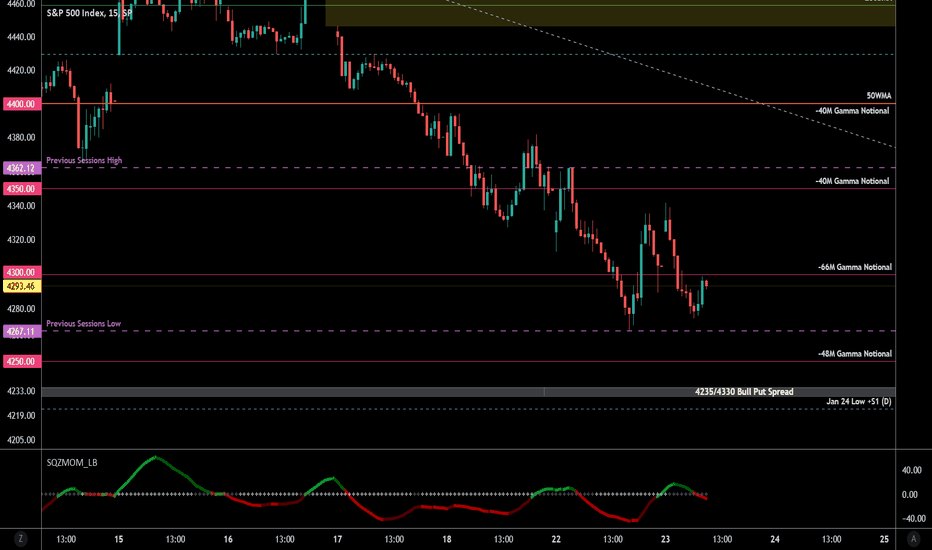This screenshot has width=932, height=550.
Task: Select the -66M Gamma Notional label
Action: click(855, 268)
